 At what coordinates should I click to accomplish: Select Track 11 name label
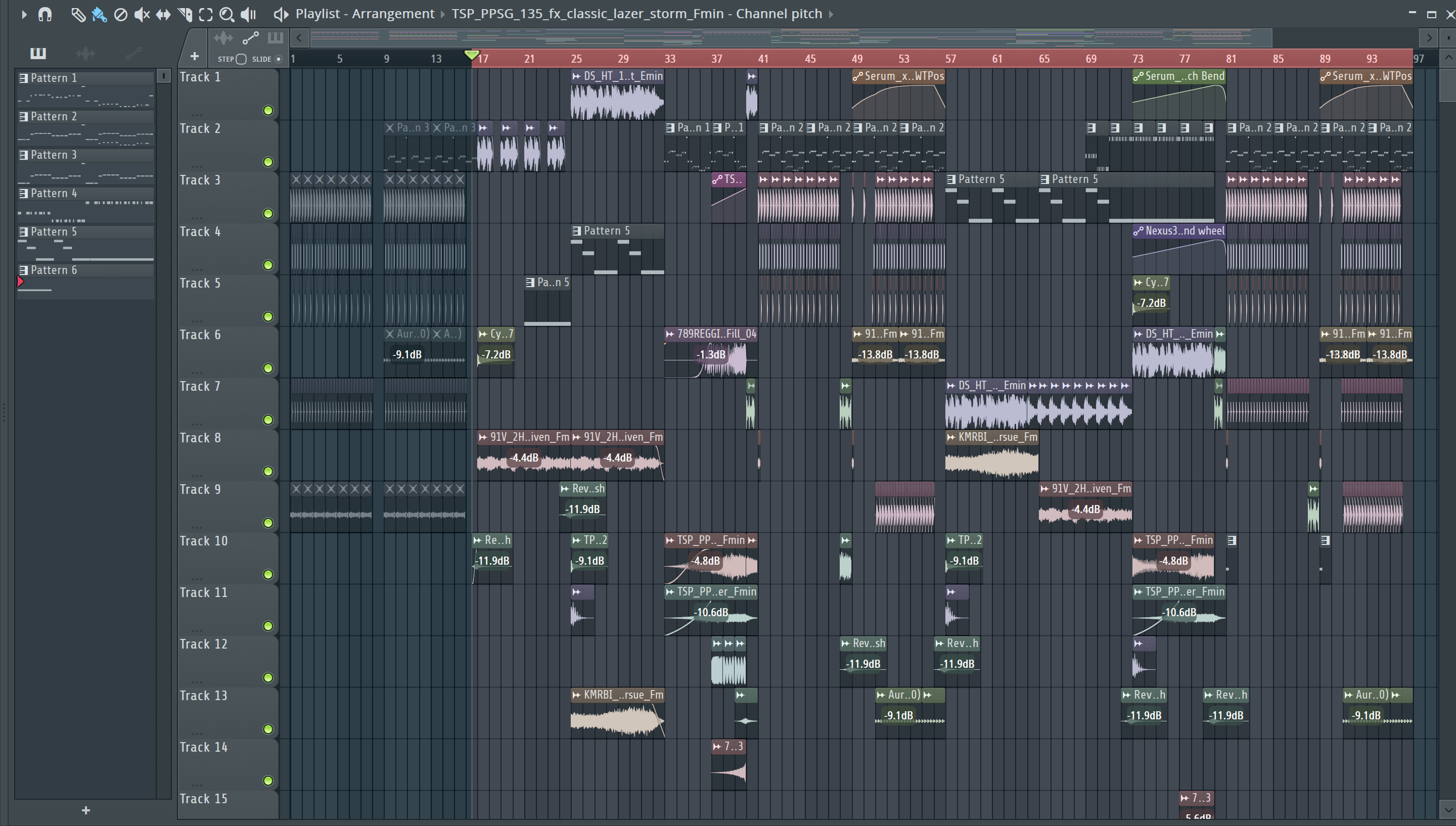(x=204, y=593)
